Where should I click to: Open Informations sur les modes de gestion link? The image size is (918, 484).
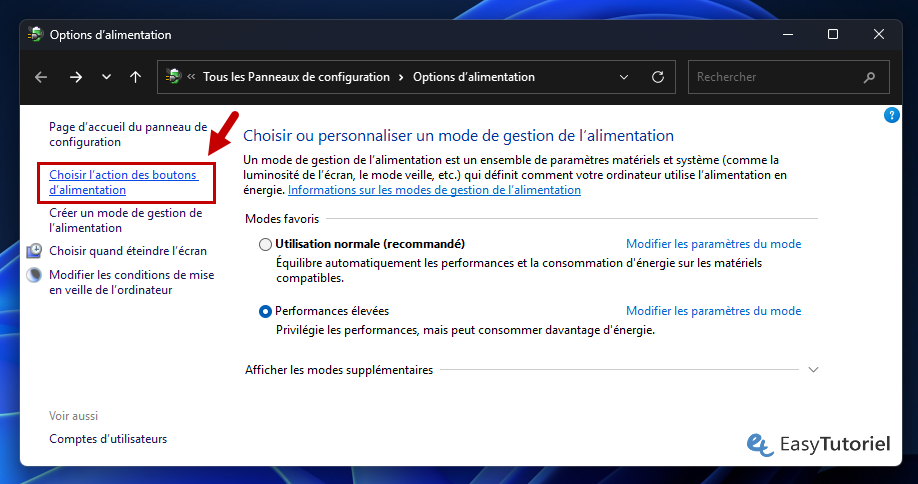[x=434, y=190]
